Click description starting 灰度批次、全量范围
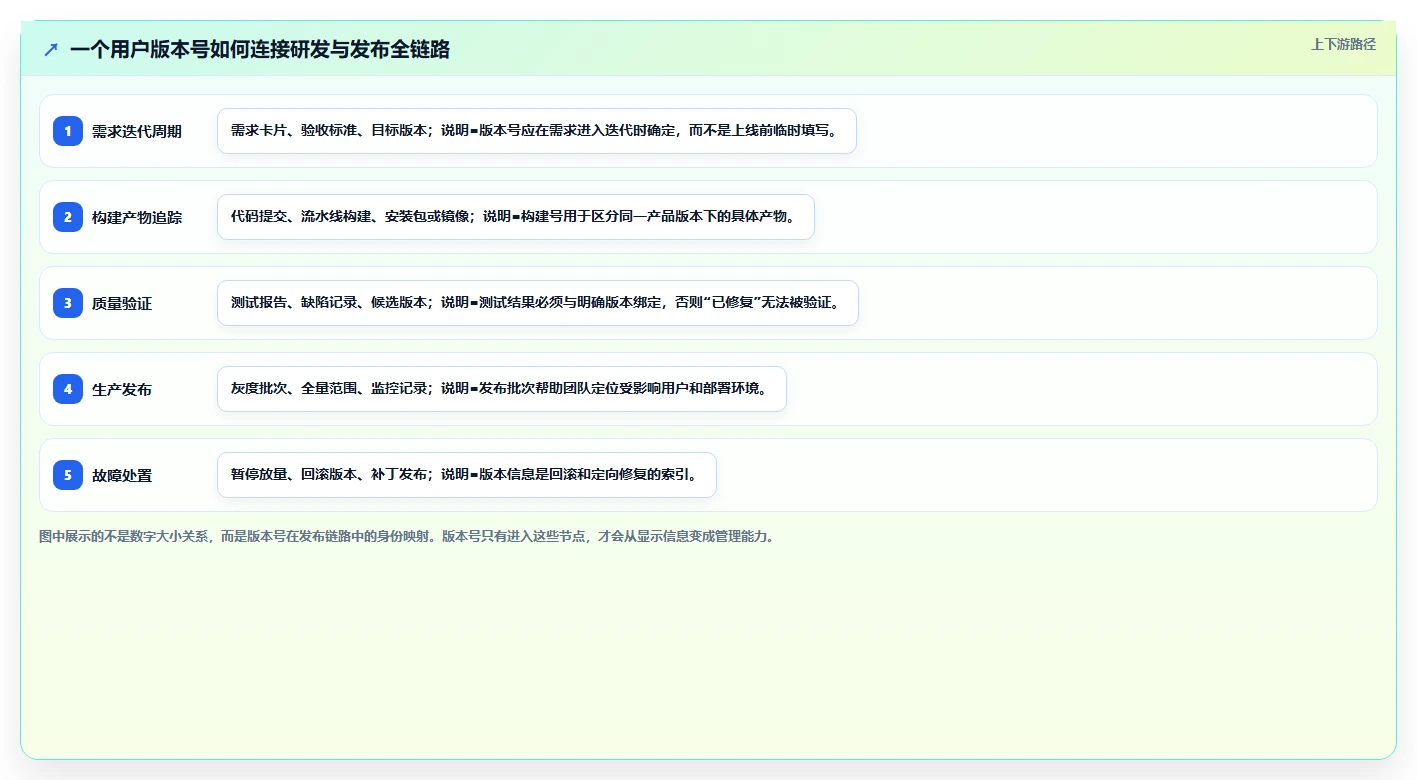The width and height of the screenshot is (1417, 780). [x=502, y=389]
